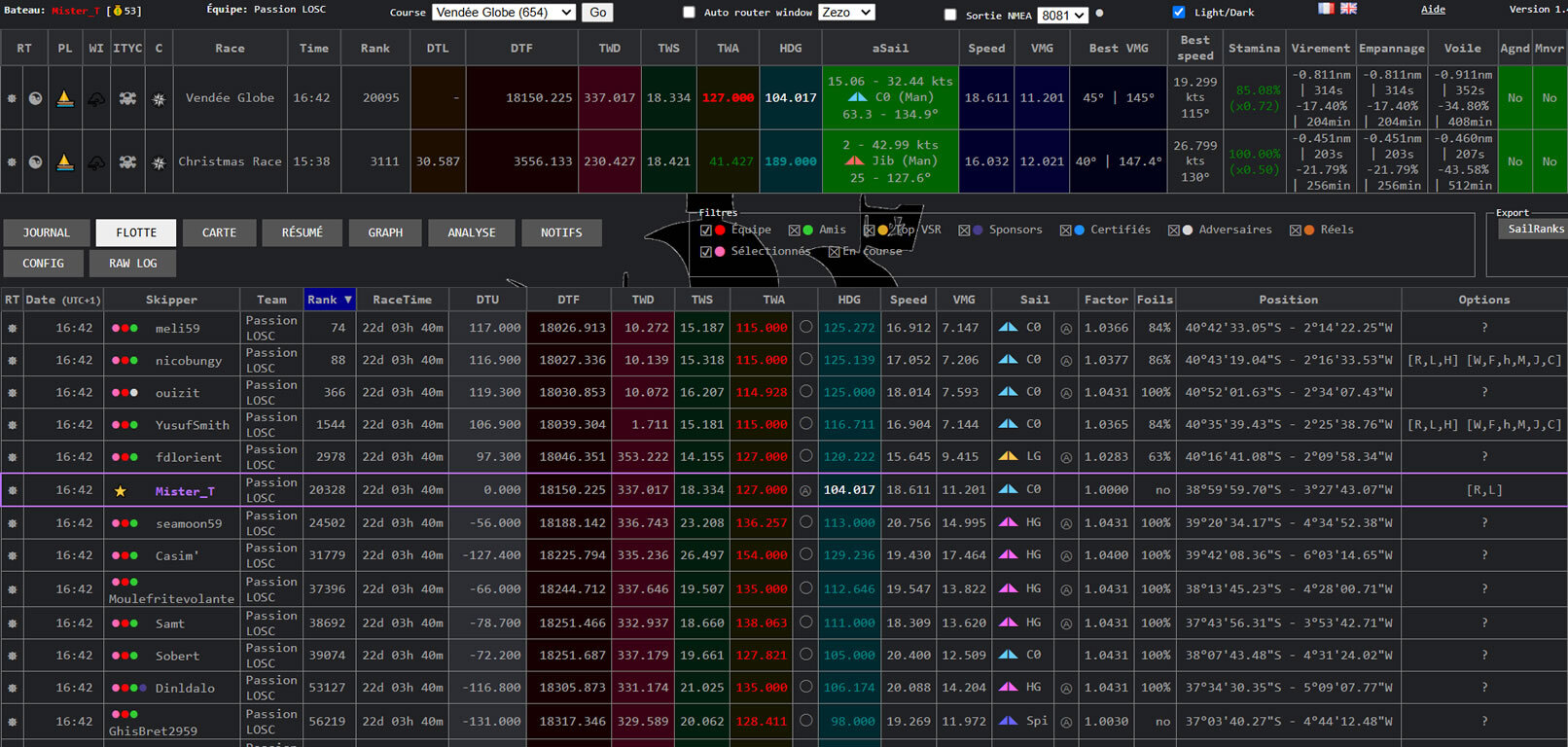1568x747 pixels.
Task: Click compass rose icon in Christmas Race row
Action: (x=159, y=162)
